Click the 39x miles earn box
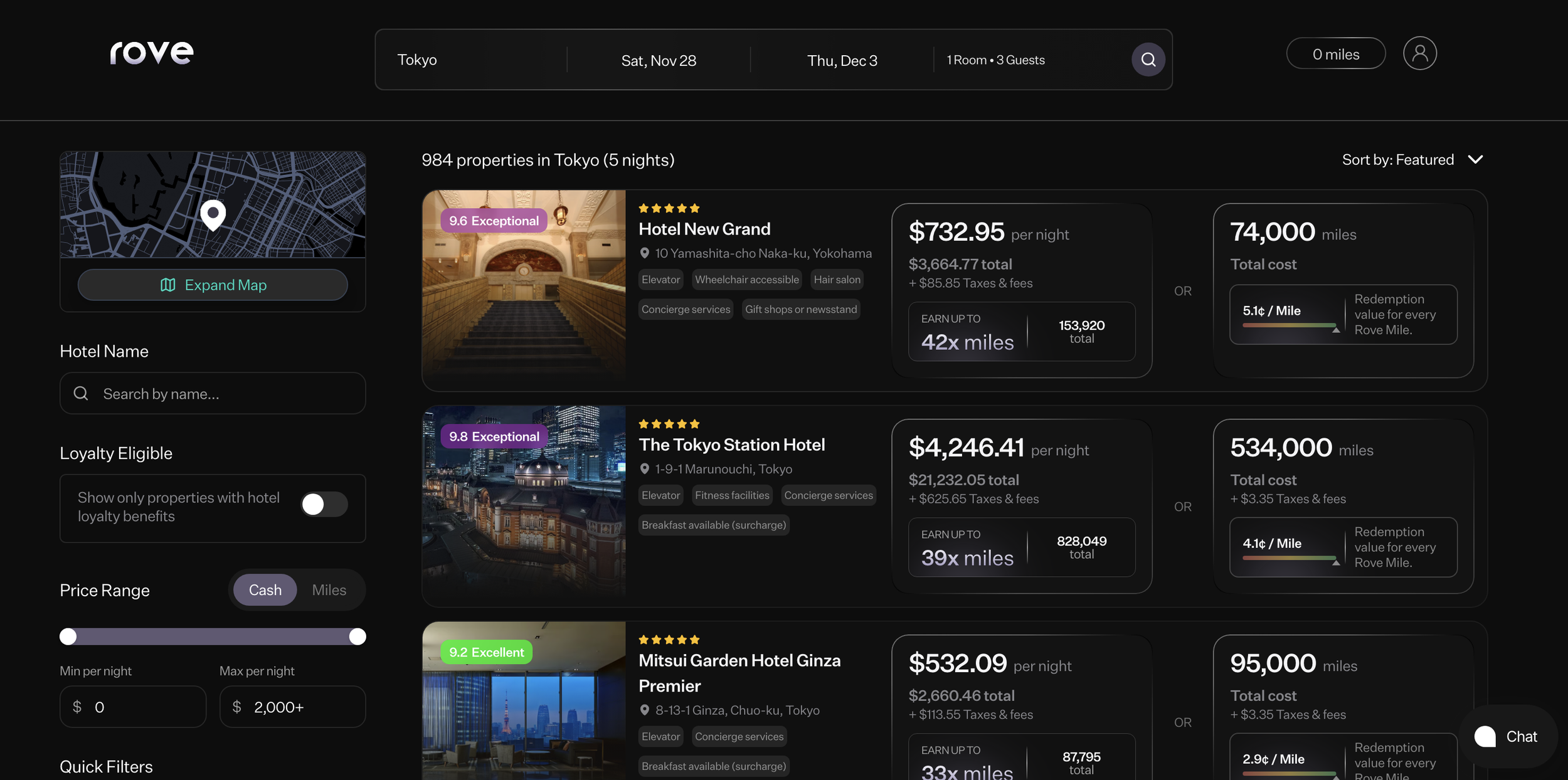This screenshot has width=1568, height=780. [1022, 547]
